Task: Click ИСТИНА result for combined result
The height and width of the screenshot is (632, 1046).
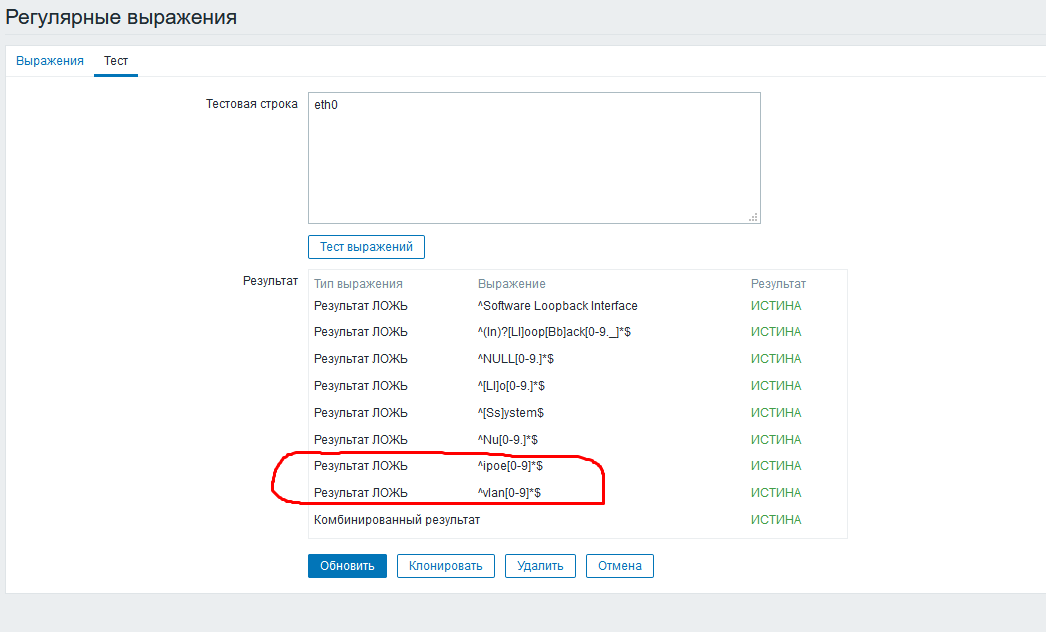Action: tap(778, 519)
